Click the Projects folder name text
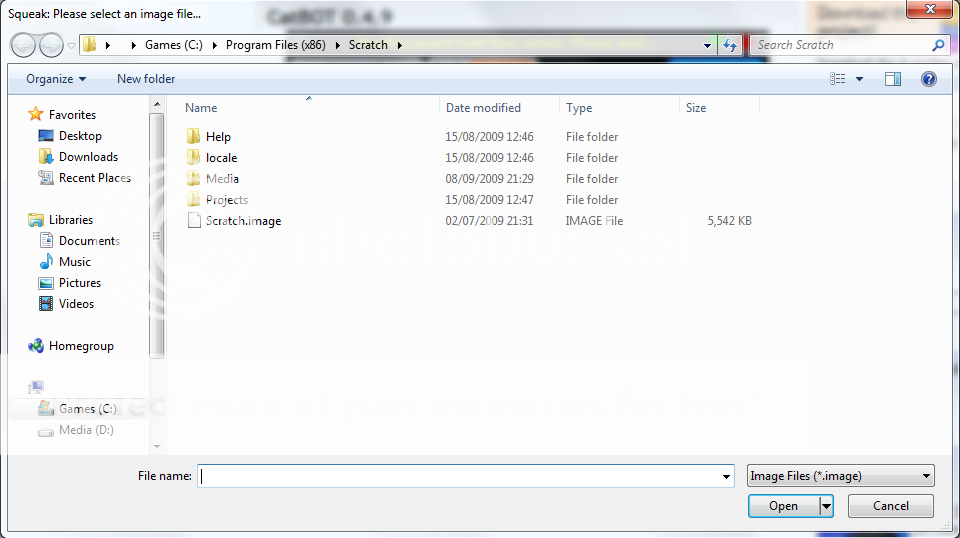Screen dimensions: 960x538 (227, 200)
